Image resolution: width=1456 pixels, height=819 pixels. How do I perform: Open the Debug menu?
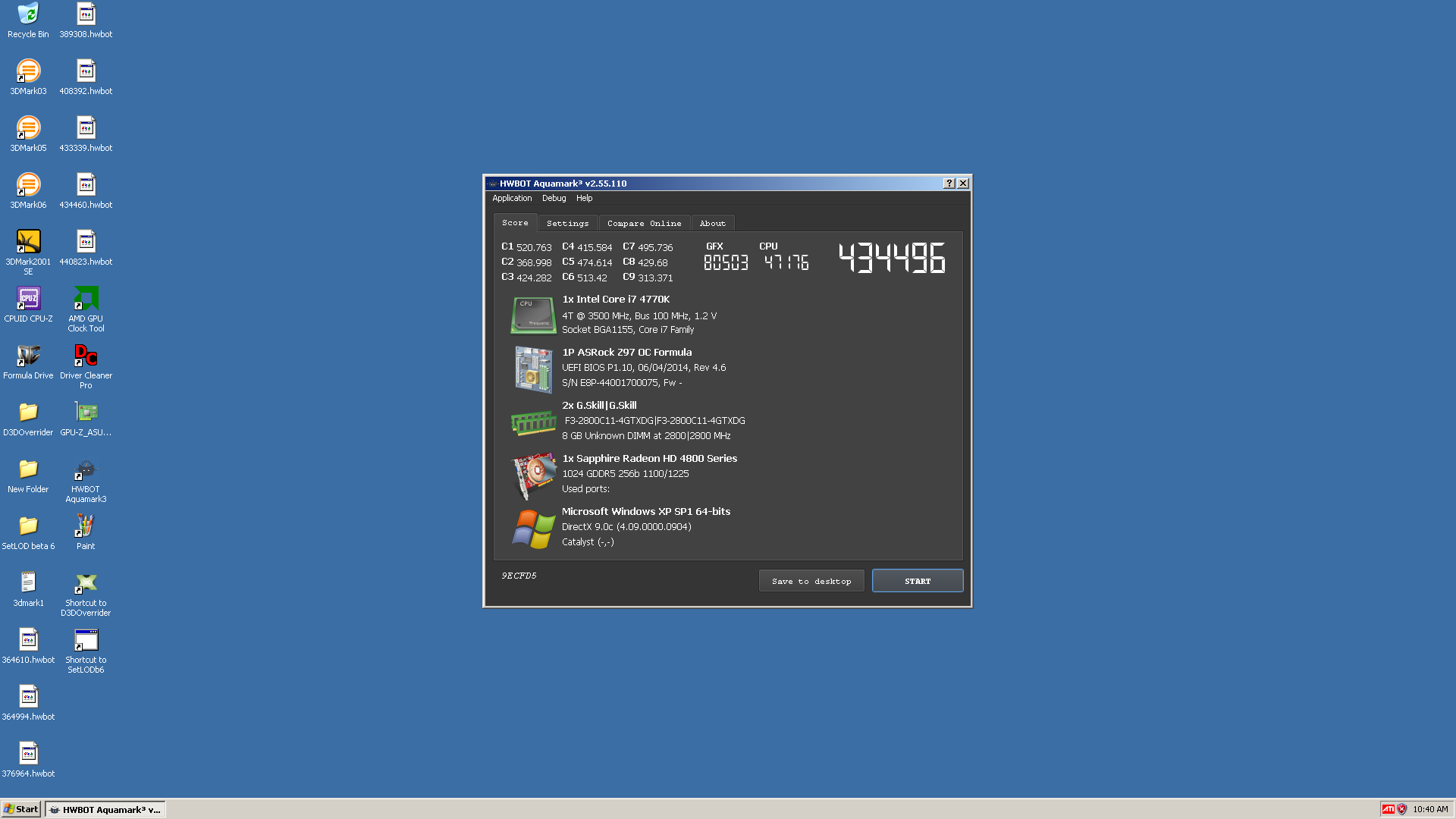click(x=554, y=198)
